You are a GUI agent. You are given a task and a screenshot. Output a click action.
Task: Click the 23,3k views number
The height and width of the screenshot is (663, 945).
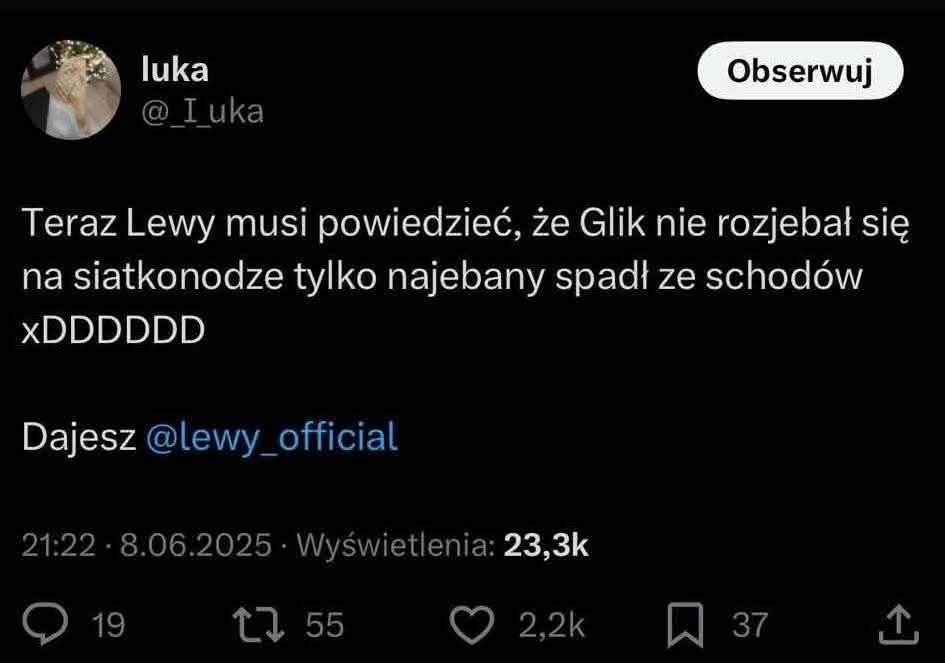point(546,545)
